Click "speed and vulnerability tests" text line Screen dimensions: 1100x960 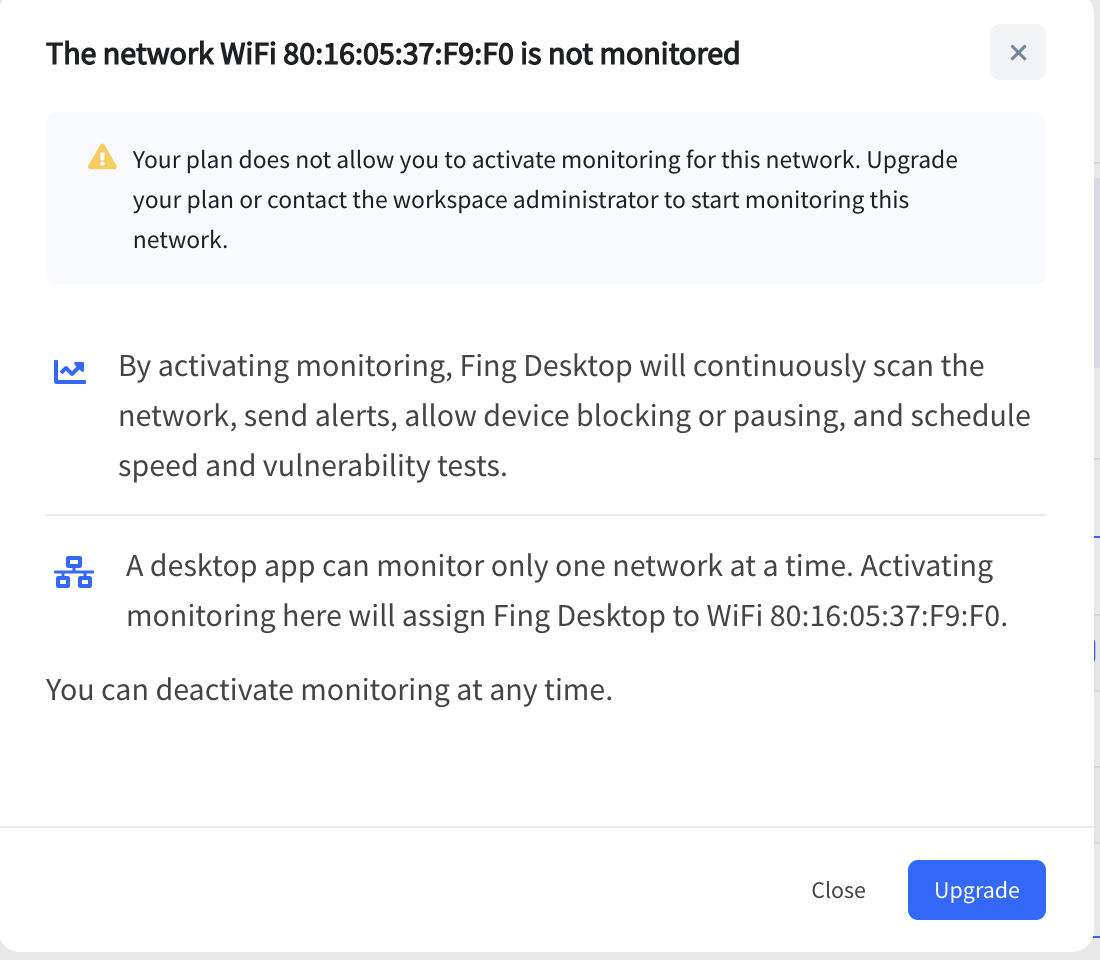click(312, 466)
